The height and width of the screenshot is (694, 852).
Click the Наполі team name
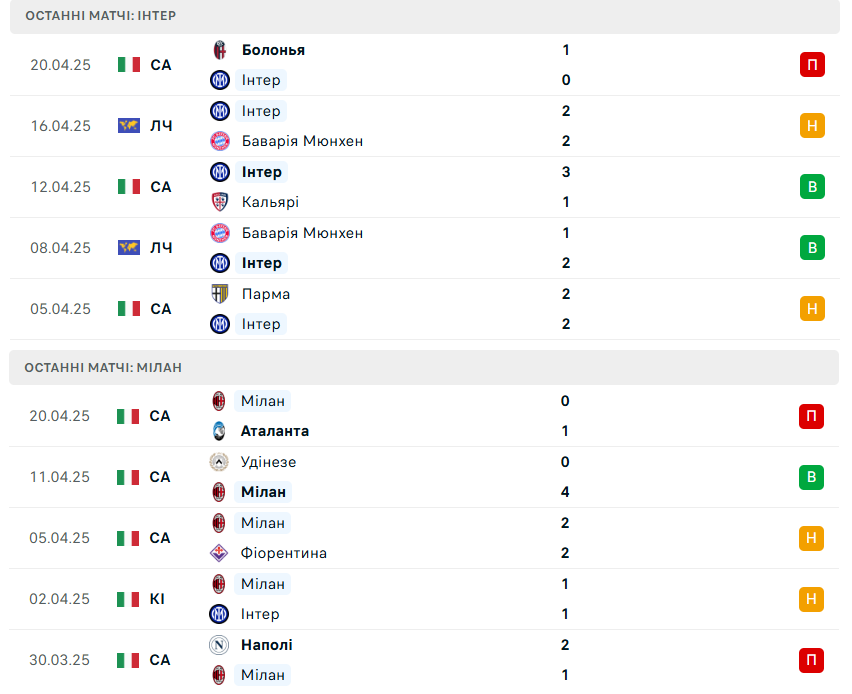click(x=267, y=645)
